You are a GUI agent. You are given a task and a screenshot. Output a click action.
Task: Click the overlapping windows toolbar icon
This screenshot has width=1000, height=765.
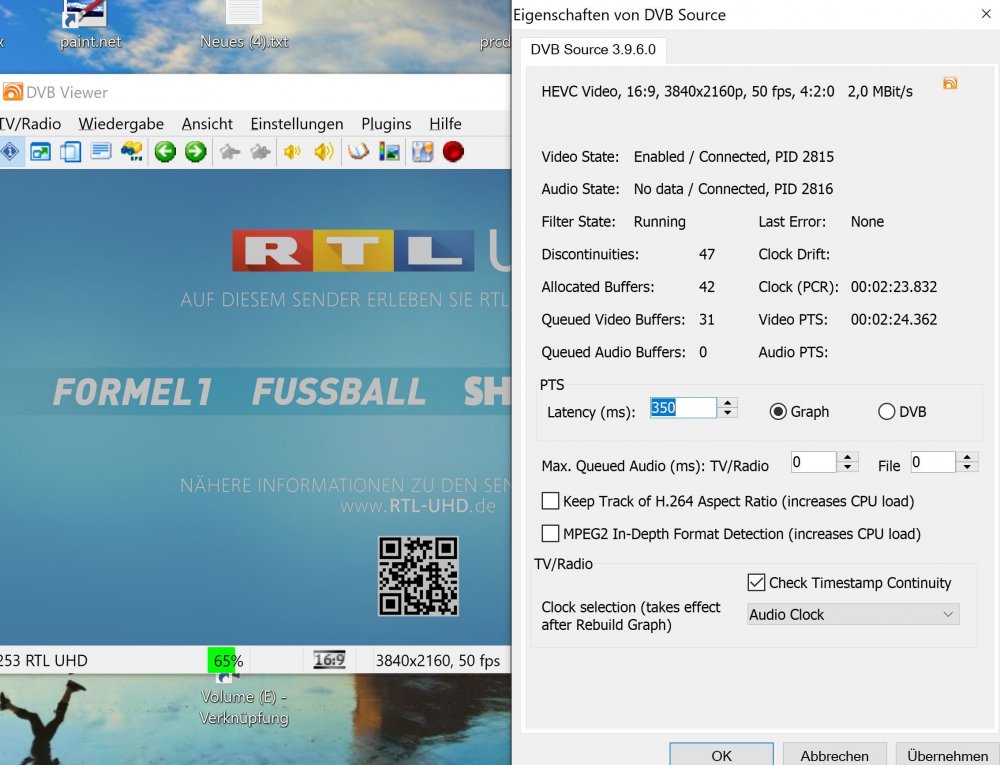(70, 152)
